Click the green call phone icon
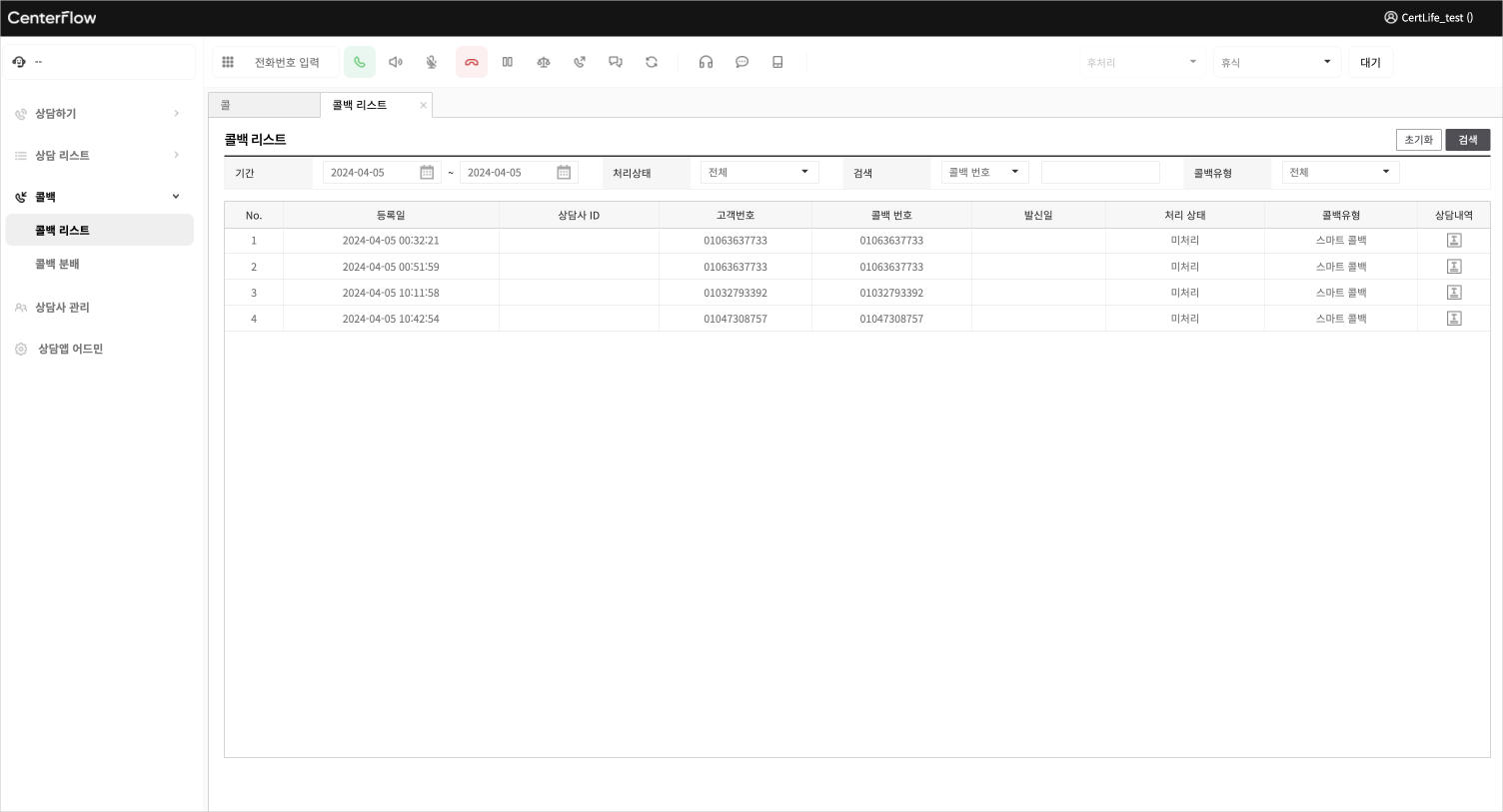This screenshot has height=812, width=1503. click(x=360, y=62)
